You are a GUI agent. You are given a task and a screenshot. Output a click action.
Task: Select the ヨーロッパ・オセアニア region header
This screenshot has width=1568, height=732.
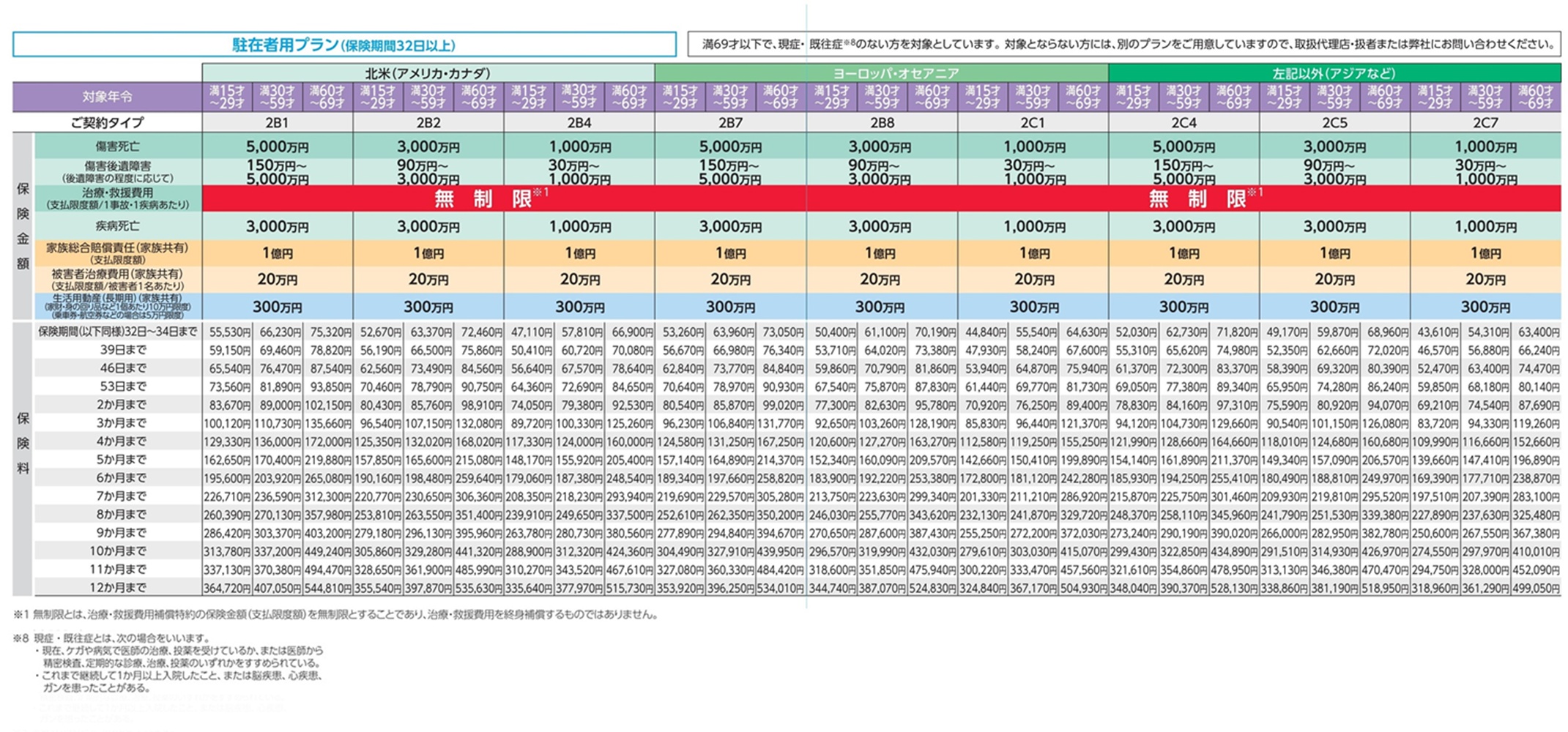click(881, 73)
